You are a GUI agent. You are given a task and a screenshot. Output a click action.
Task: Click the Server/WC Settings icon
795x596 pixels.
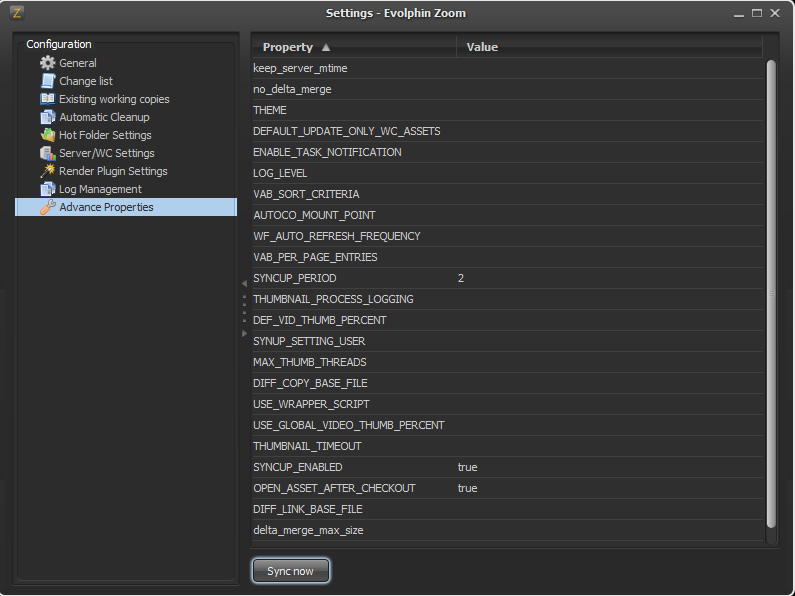coord(48,153)
